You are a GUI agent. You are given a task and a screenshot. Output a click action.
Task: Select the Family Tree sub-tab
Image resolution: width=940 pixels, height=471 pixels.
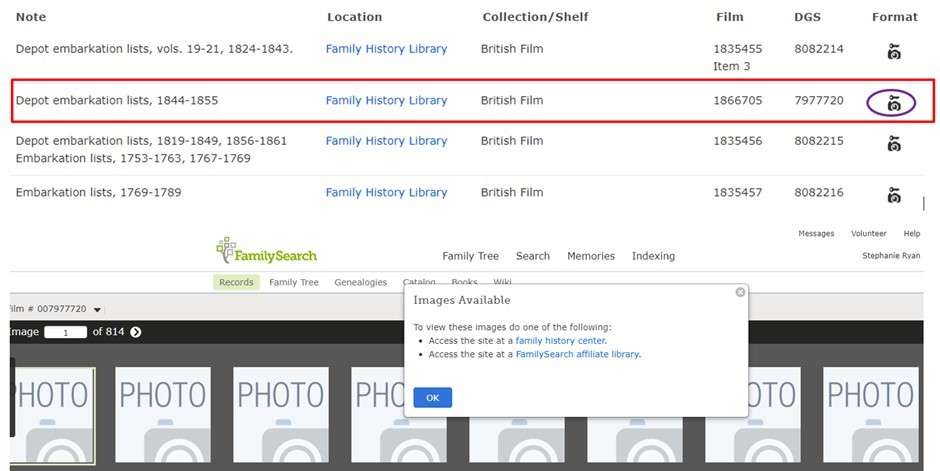[294, 282]
